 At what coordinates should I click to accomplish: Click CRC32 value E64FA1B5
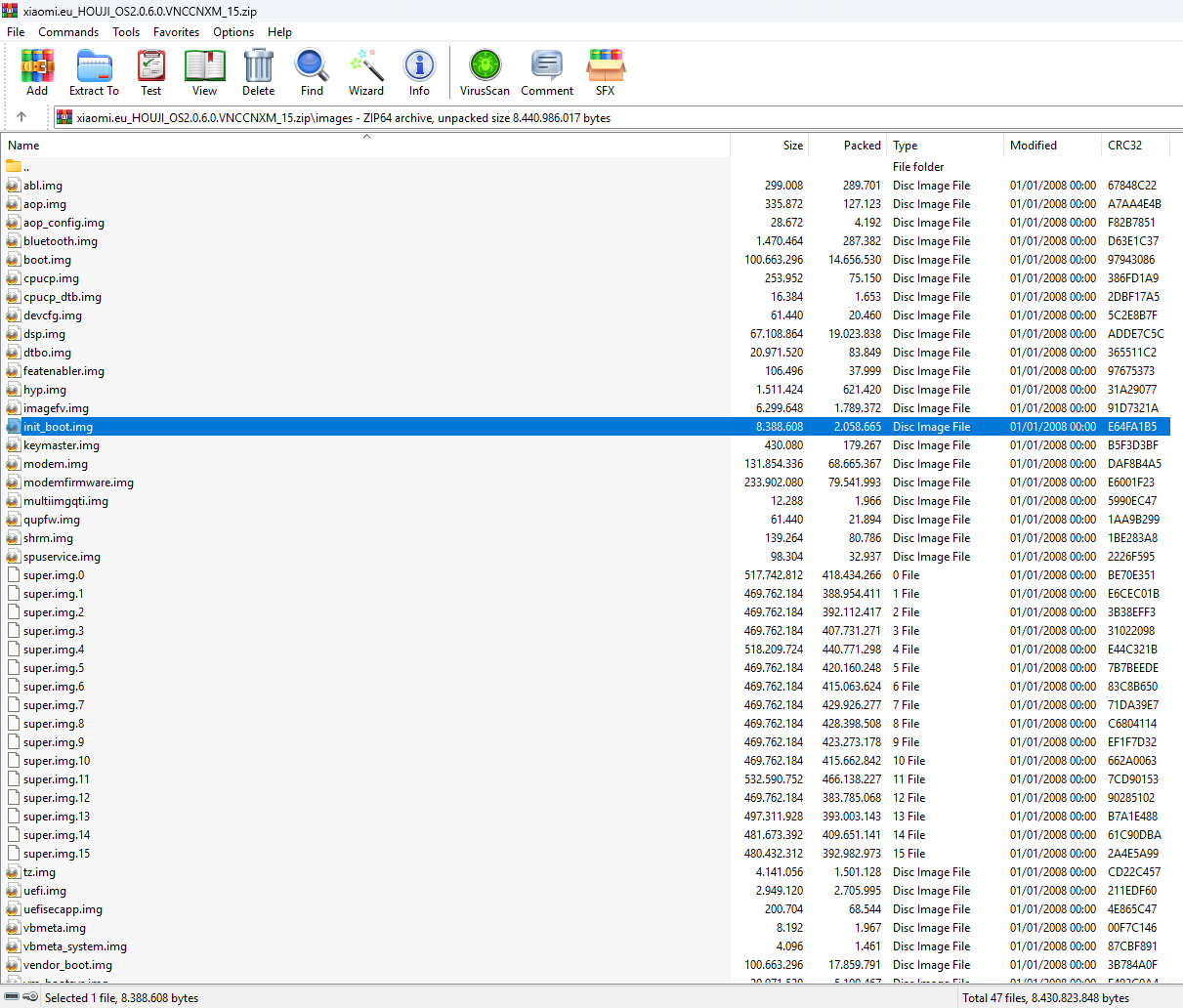1132,427
